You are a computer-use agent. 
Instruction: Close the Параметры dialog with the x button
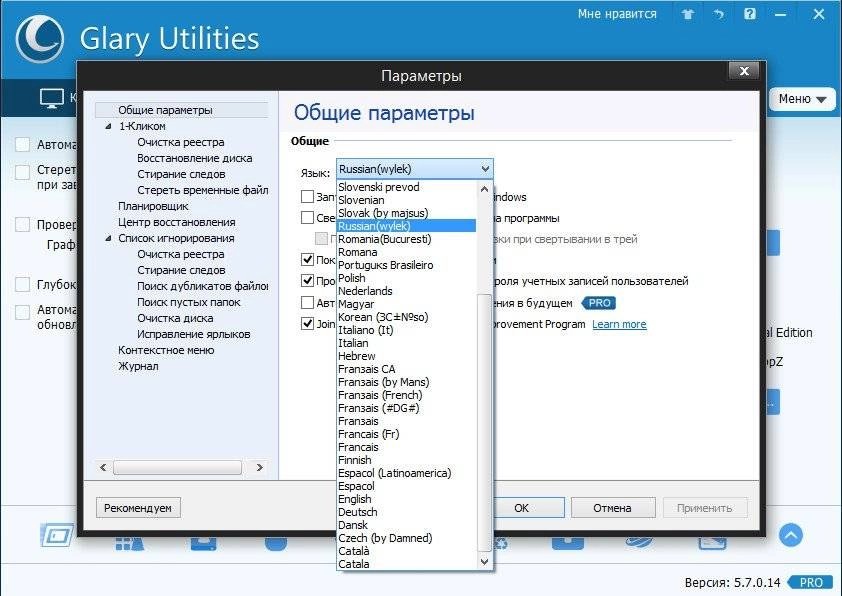click(744, 71)
